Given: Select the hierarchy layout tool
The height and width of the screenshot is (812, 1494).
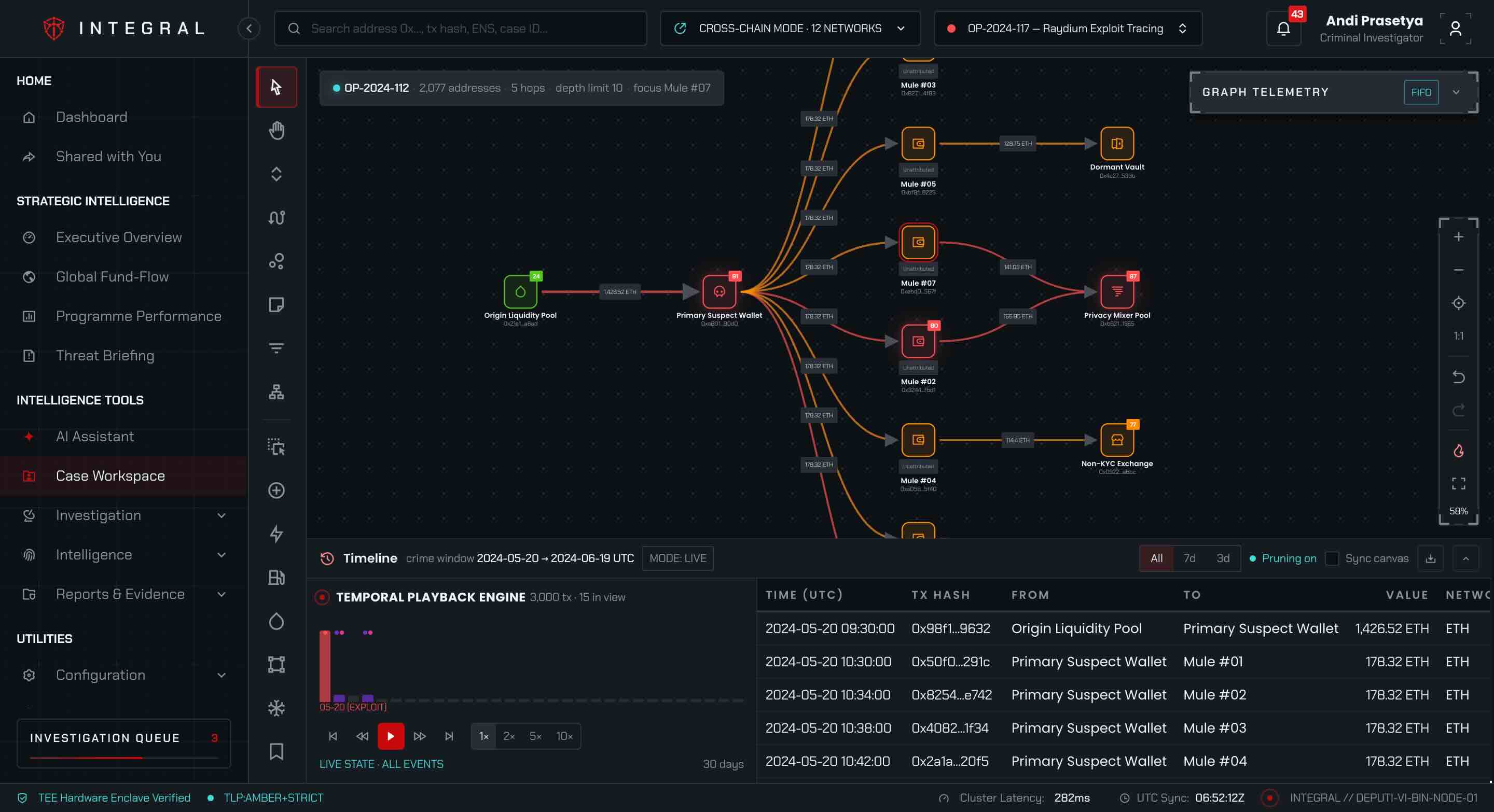Looking at the screenshot, I should (x=276, y=392).
